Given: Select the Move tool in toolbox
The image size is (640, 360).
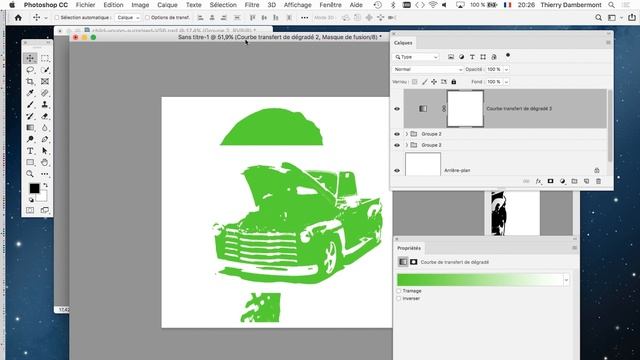Looking at the screenshot, I should pyautogui.click(x=30, y=58).
